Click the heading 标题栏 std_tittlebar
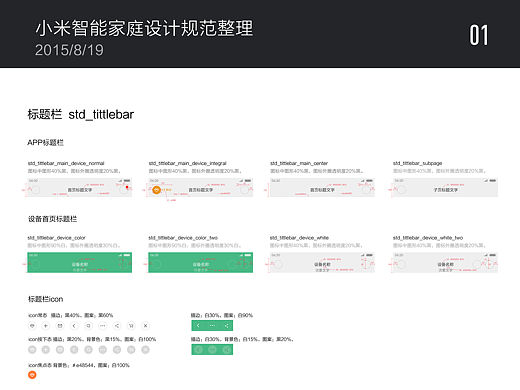Screen dimensions: 520x390 [x=81, y=114]
